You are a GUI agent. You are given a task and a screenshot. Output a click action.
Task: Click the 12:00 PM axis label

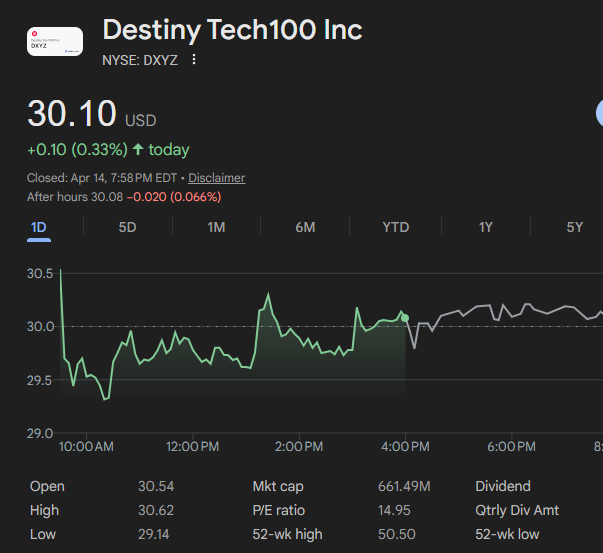(192, 447)
